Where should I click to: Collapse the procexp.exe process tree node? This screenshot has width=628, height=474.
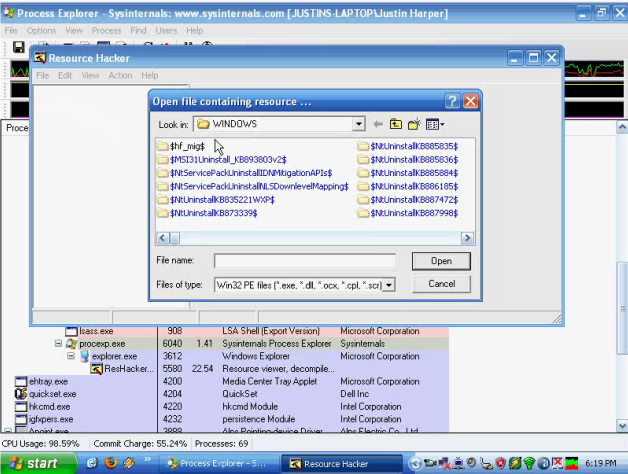[x=58, y=343]
